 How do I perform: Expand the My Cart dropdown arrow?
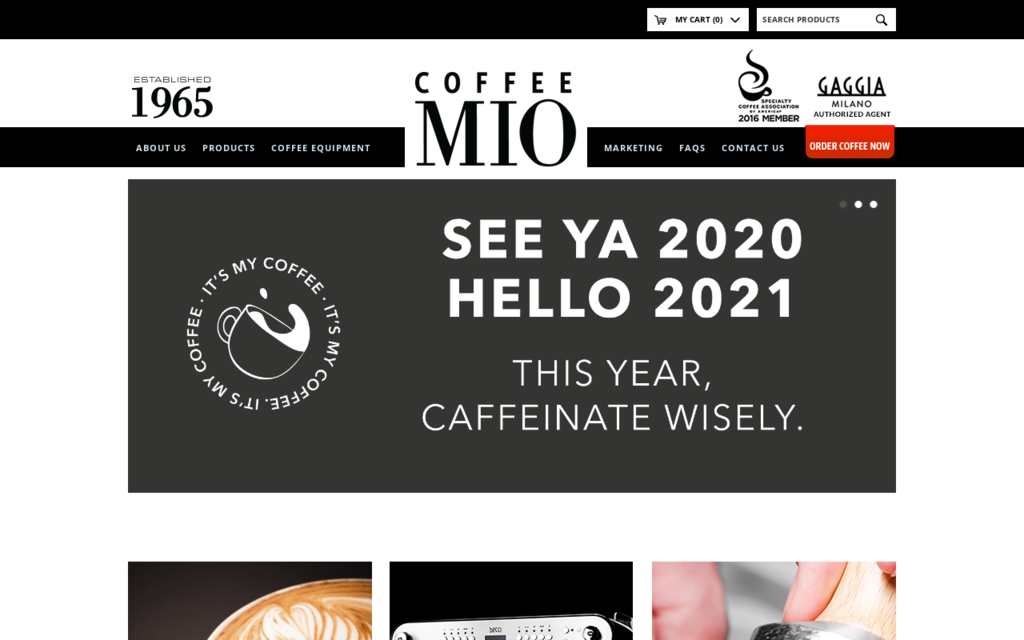click(735, 20)
